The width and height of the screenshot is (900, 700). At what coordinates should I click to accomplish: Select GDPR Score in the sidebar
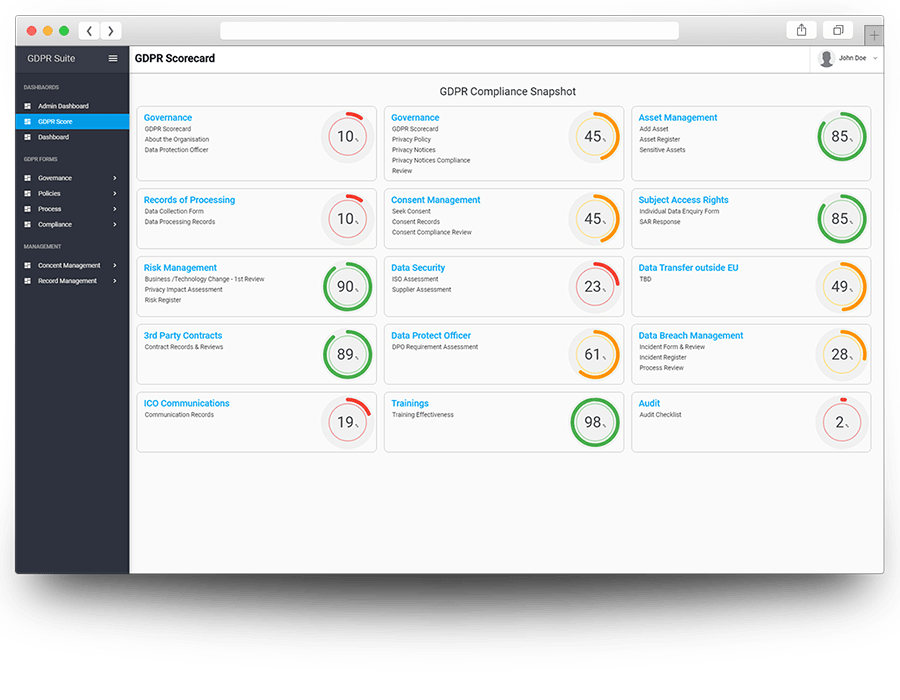[55, 122]
